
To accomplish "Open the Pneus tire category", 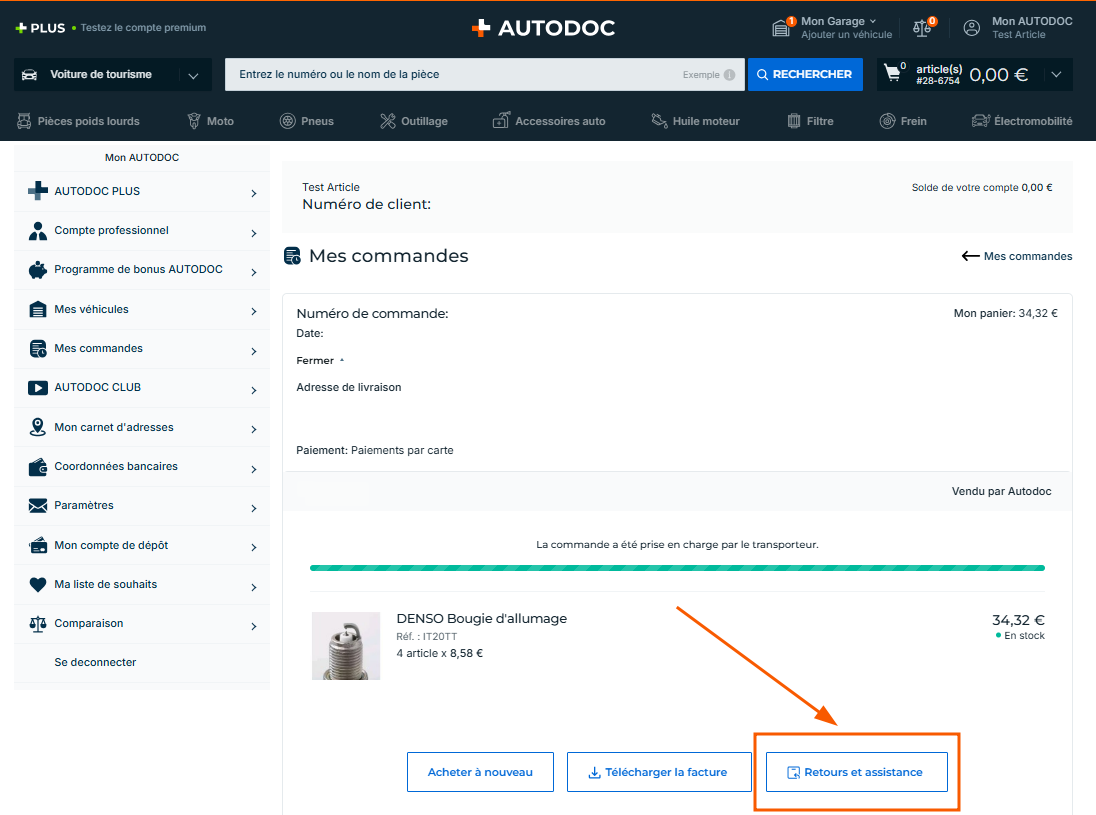I will (306, 121).
